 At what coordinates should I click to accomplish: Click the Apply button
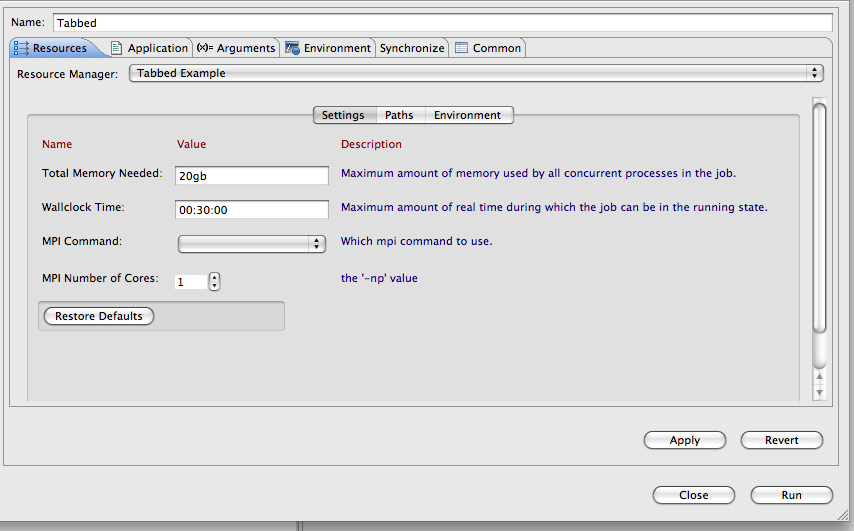tap(685, 440)
